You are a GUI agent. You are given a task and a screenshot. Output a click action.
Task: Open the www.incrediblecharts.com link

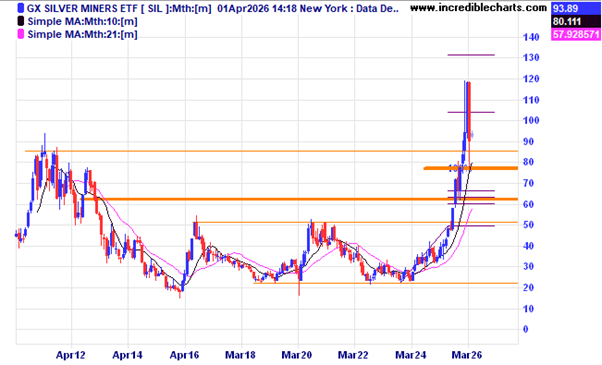[x=478, y=8]
